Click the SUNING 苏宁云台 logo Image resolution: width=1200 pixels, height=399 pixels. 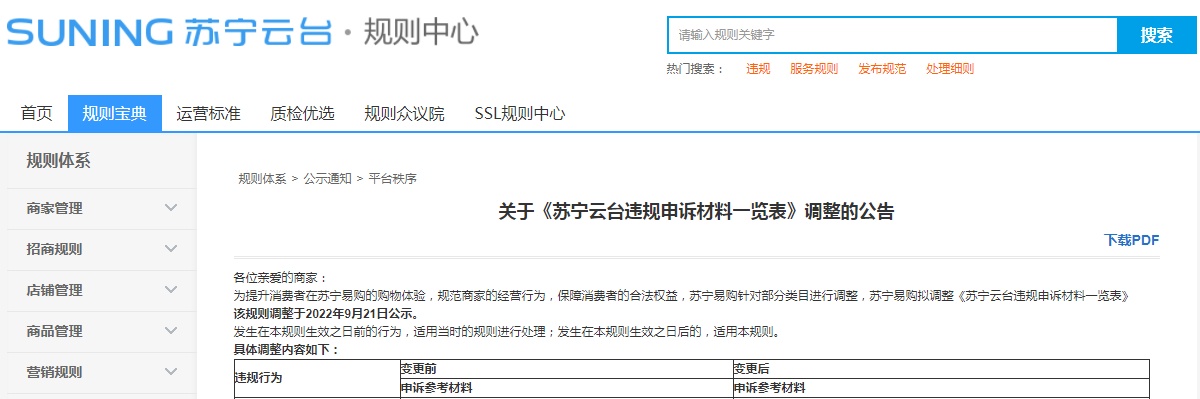pyautogui.click(x=170, y=32)
